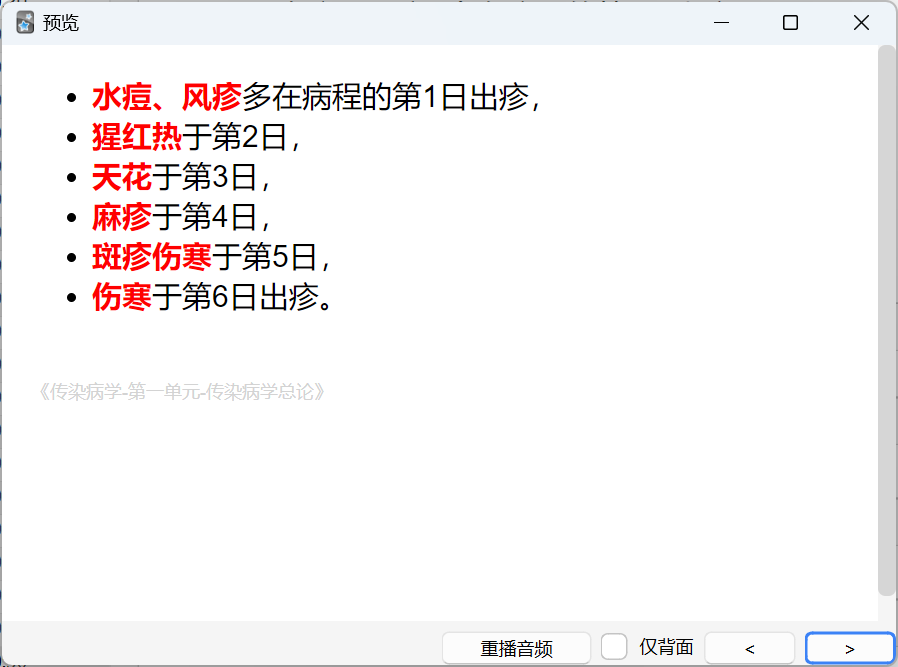898x667 pixels.
Task: Click the text 多在病程的第1日出疹
Action: [385, 97]
